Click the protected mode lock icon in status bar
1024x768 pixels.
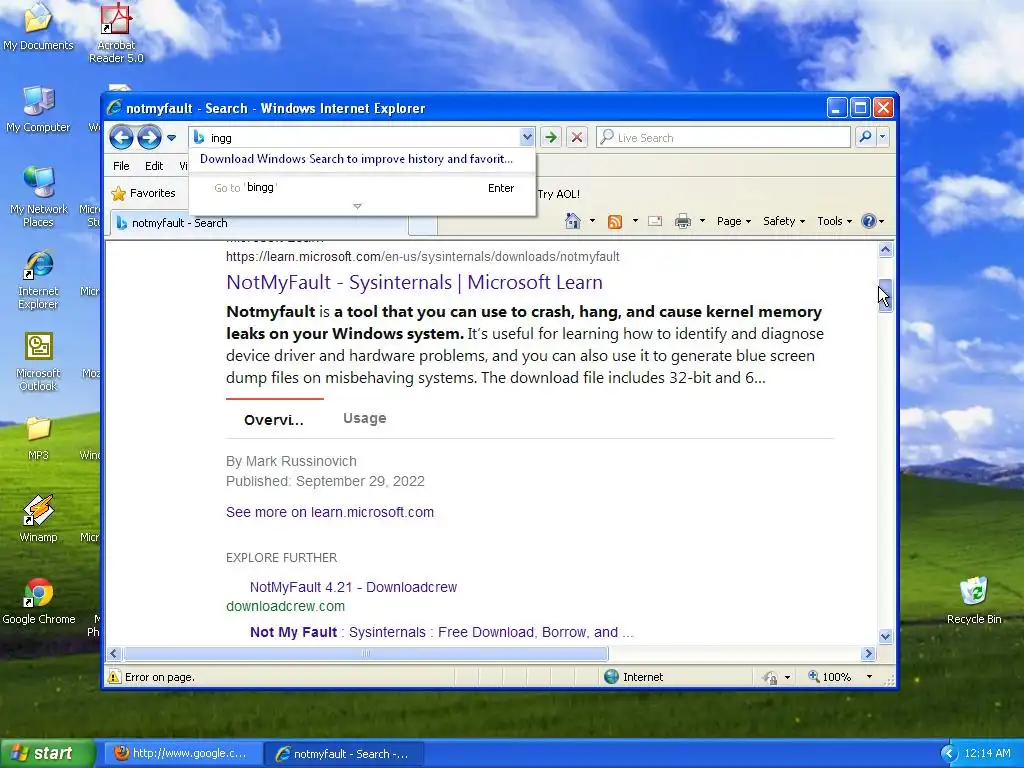click(x=771, y=677)
